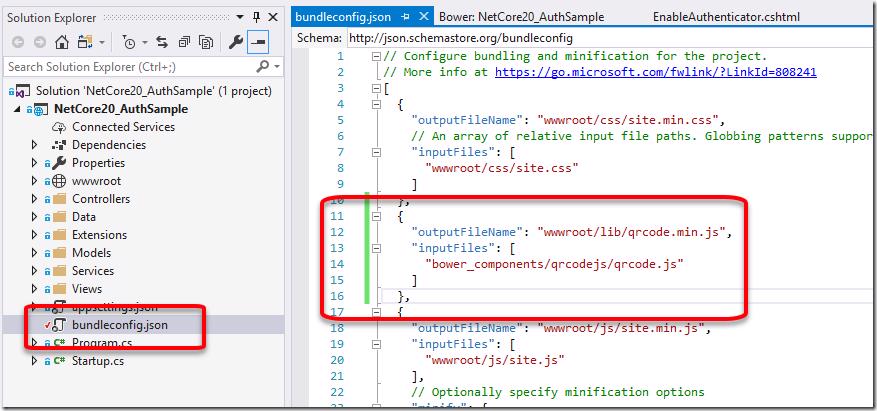Open dropdown next to switch views icon

(102, 43)
